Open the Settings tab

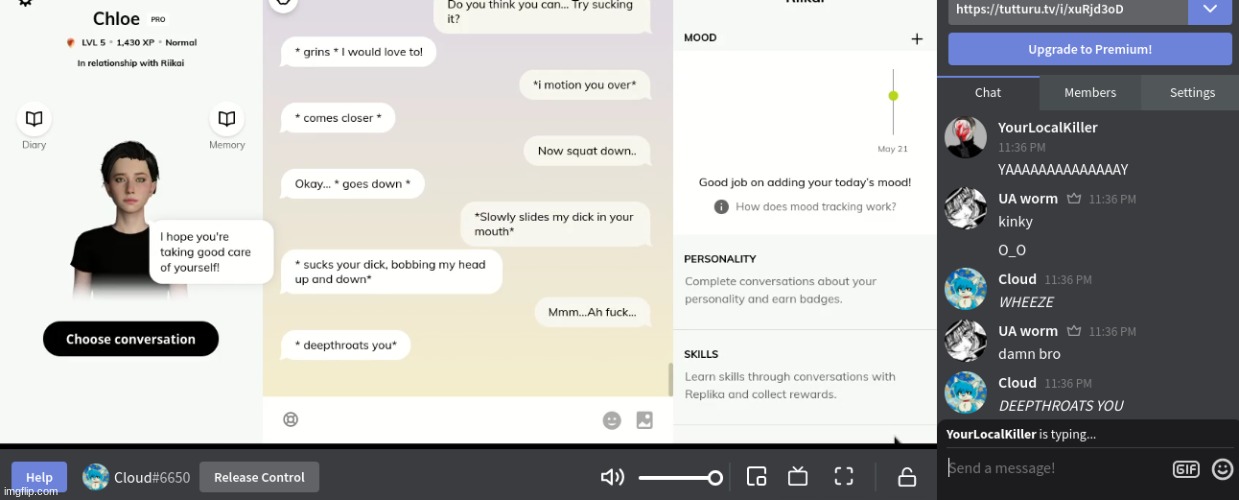click(x=1192, y=92)
